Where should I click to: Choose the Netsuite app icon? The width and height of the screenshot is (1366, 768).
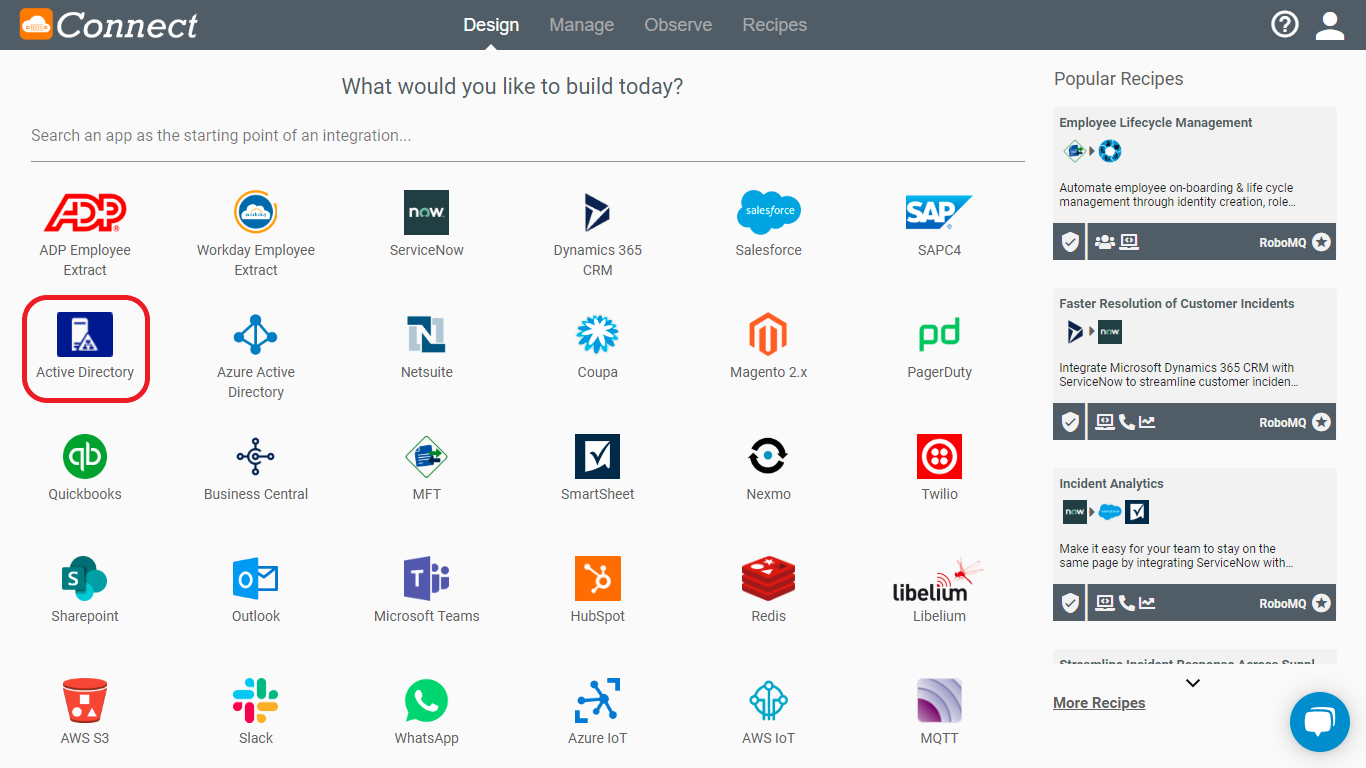(x=427, y=334)
